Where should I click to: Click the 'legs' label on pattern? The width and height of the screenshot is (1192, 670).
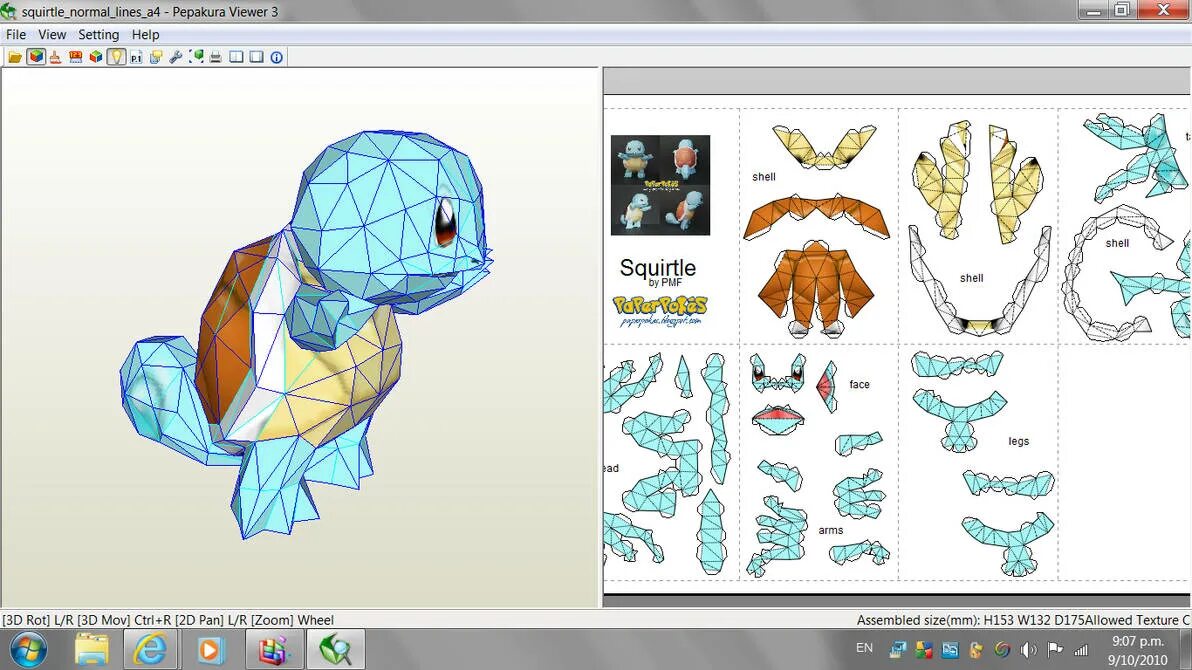click(1019, 441)
